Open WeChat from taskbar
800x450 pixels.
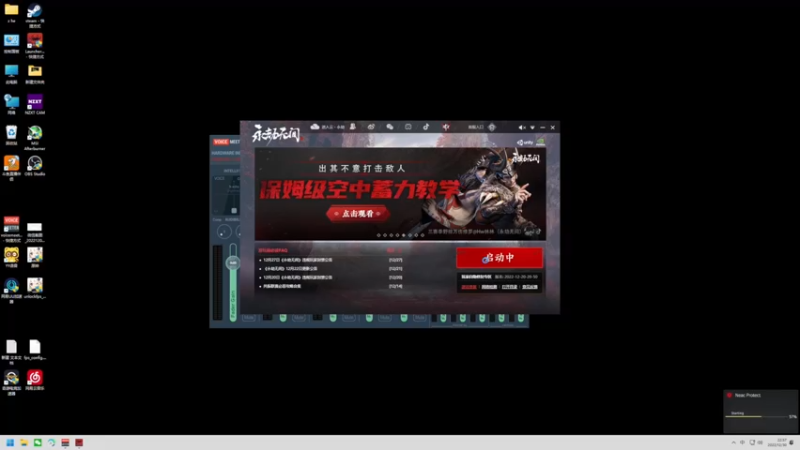click(37, 442)
